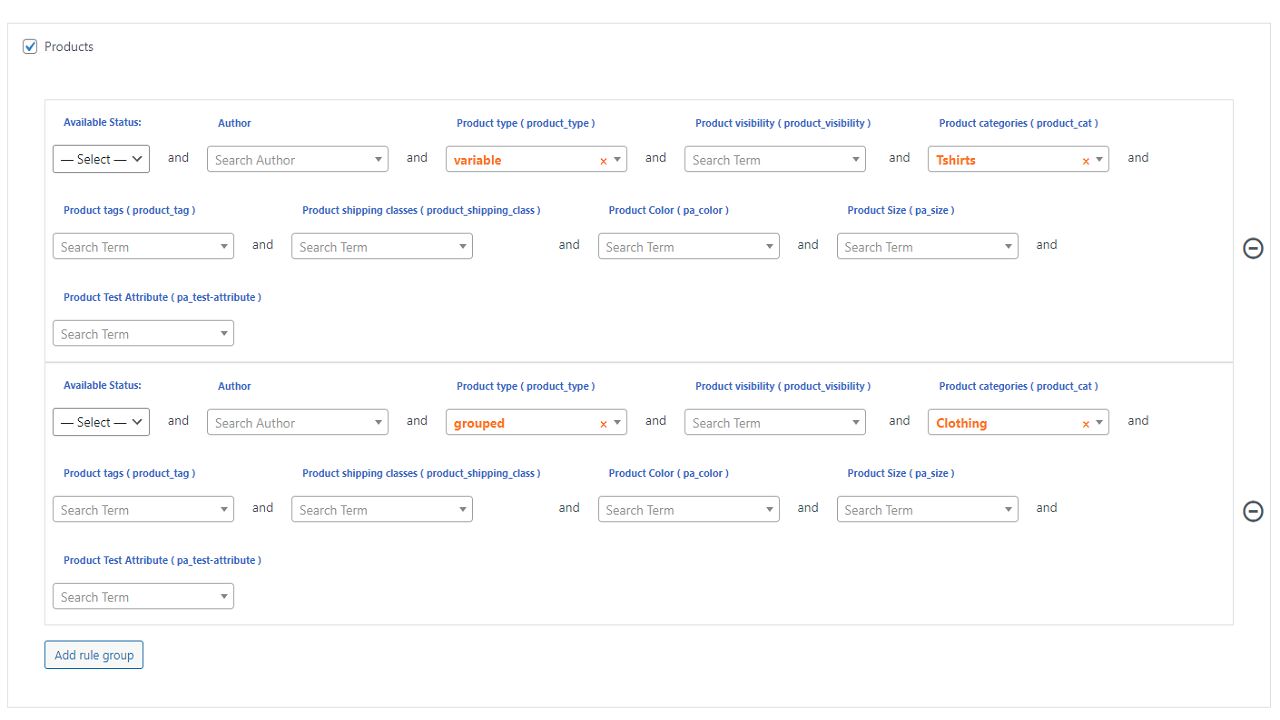1280x720 pixels.
Task: Uncheck the Products checkbox
Action: [x=30, y=47]
